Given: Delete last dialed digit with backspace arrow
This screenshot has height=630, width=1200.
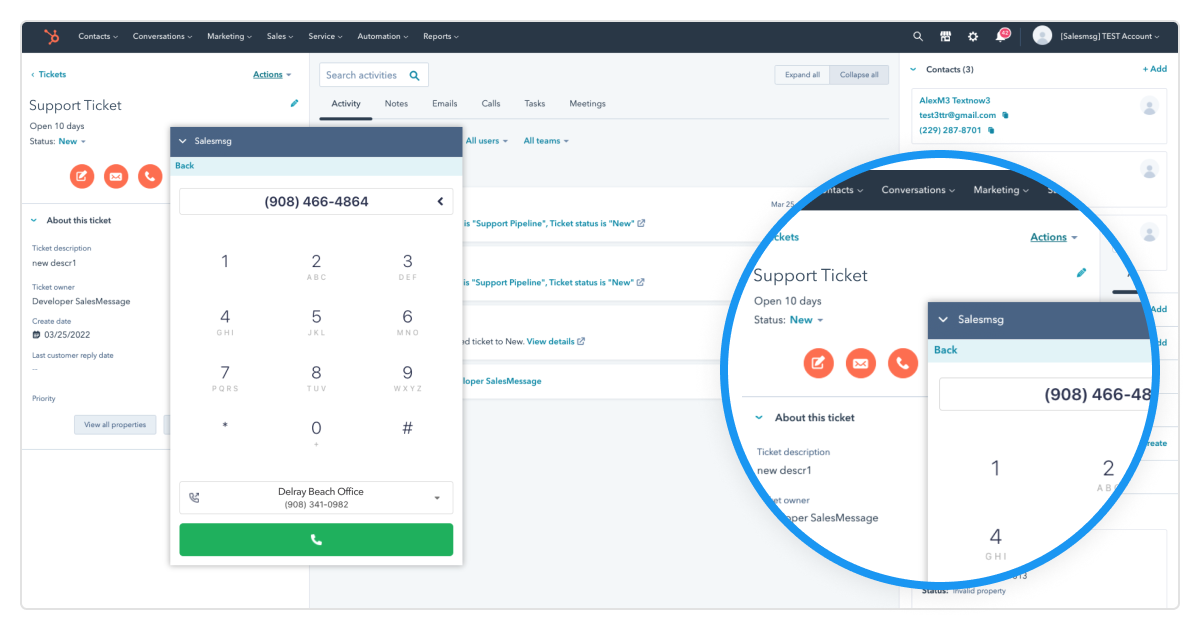Looking at the screenshot, I should tap(440, 202).
